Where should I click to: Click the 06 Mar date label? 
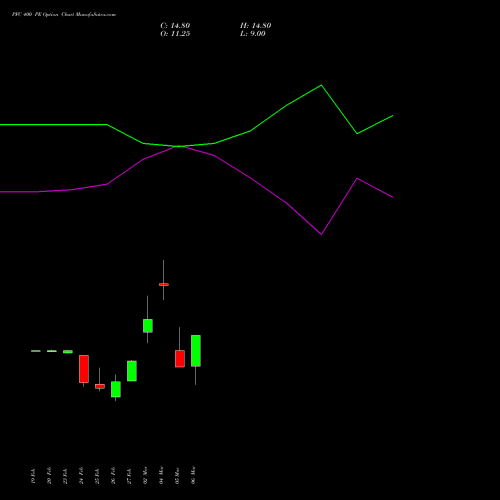[193, 476]
